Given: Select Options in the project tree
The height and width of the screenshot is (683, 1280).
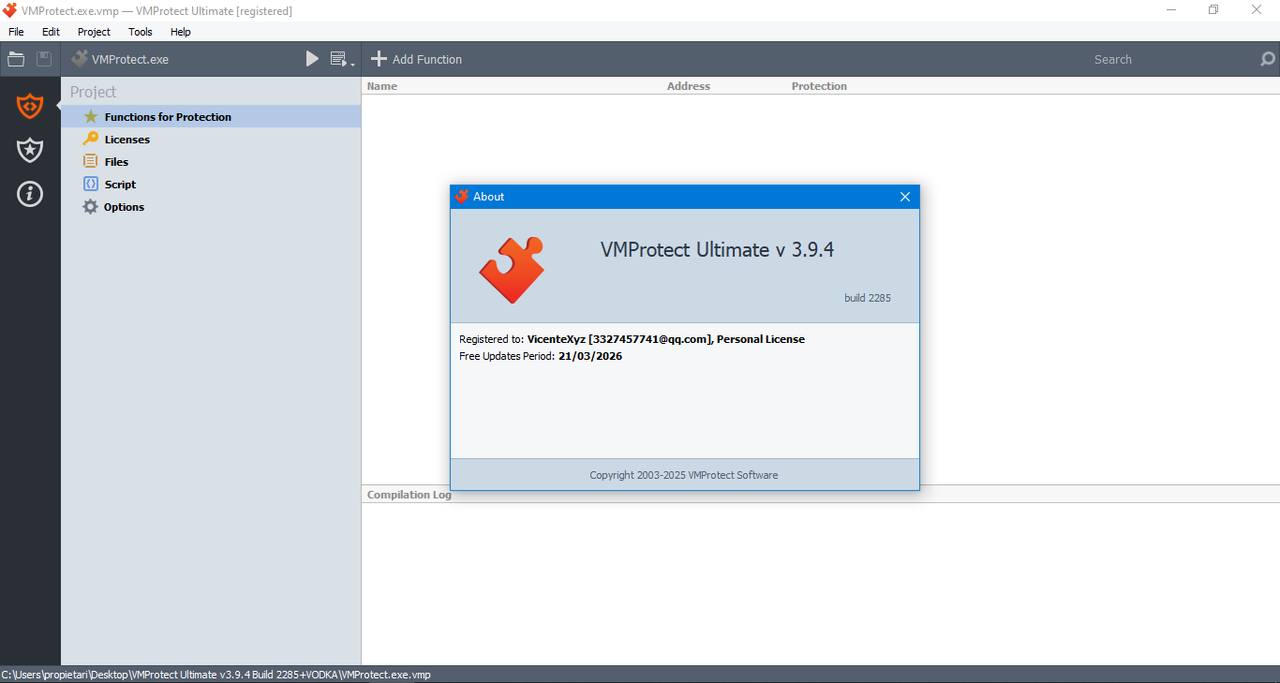Looking at the screenshot, I should pyautogui.click(x=211, y=207).
